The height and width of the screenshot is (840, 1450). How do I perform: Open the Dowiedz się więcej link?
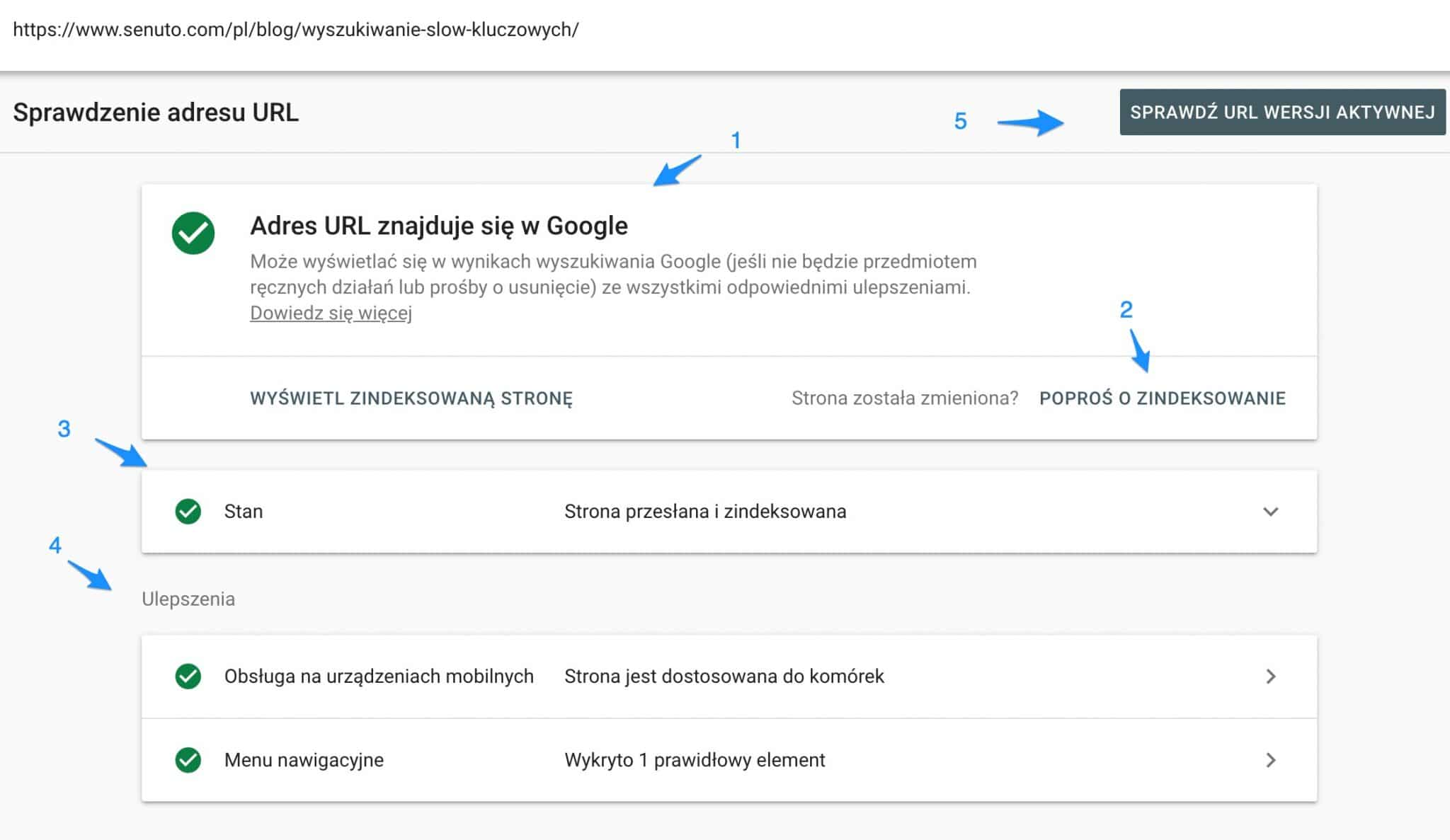pyautogui.click(x=331, y=313)
